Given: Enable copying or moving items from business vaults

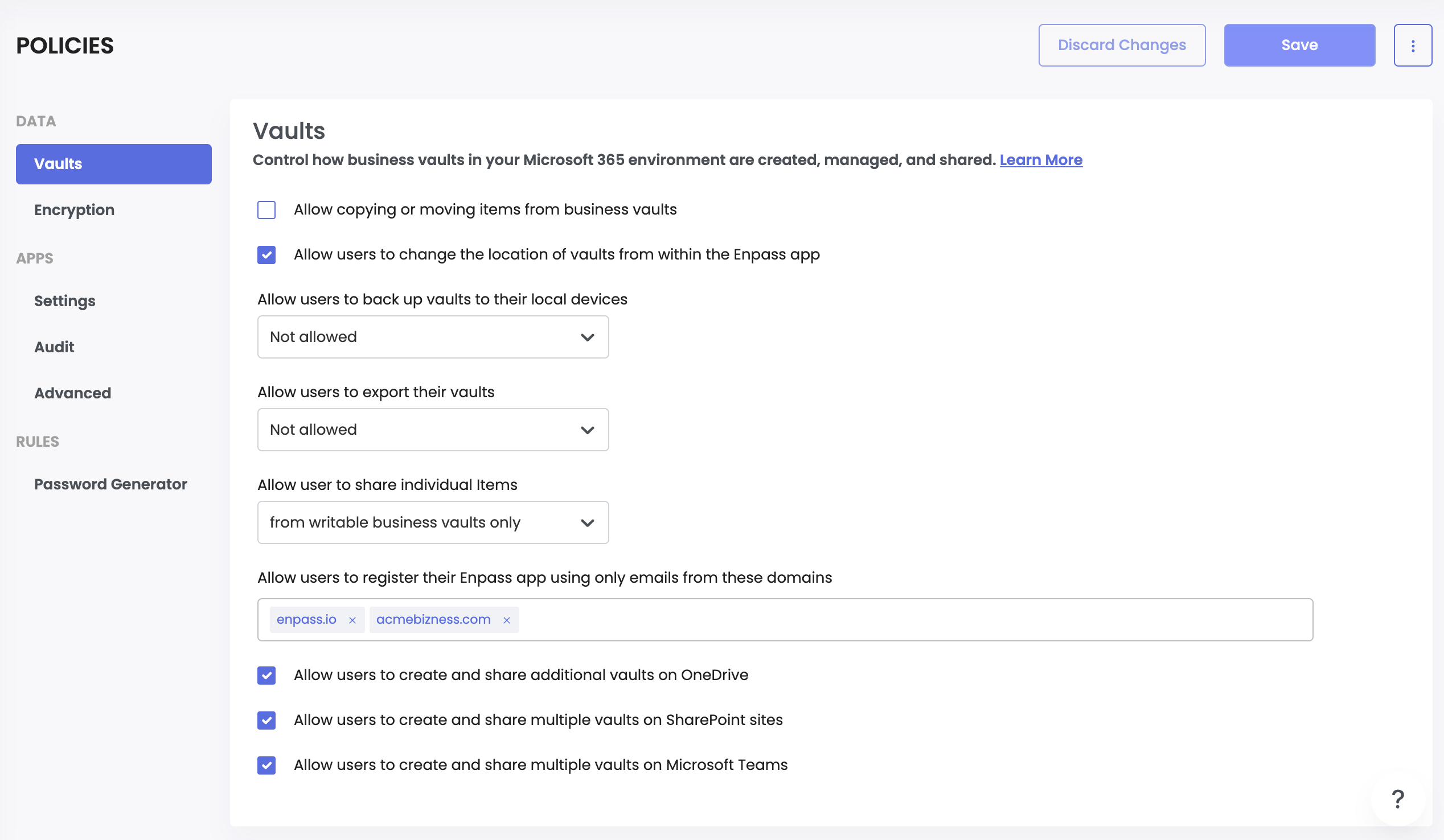Looking at the screenshot, I should click(266, 210).
